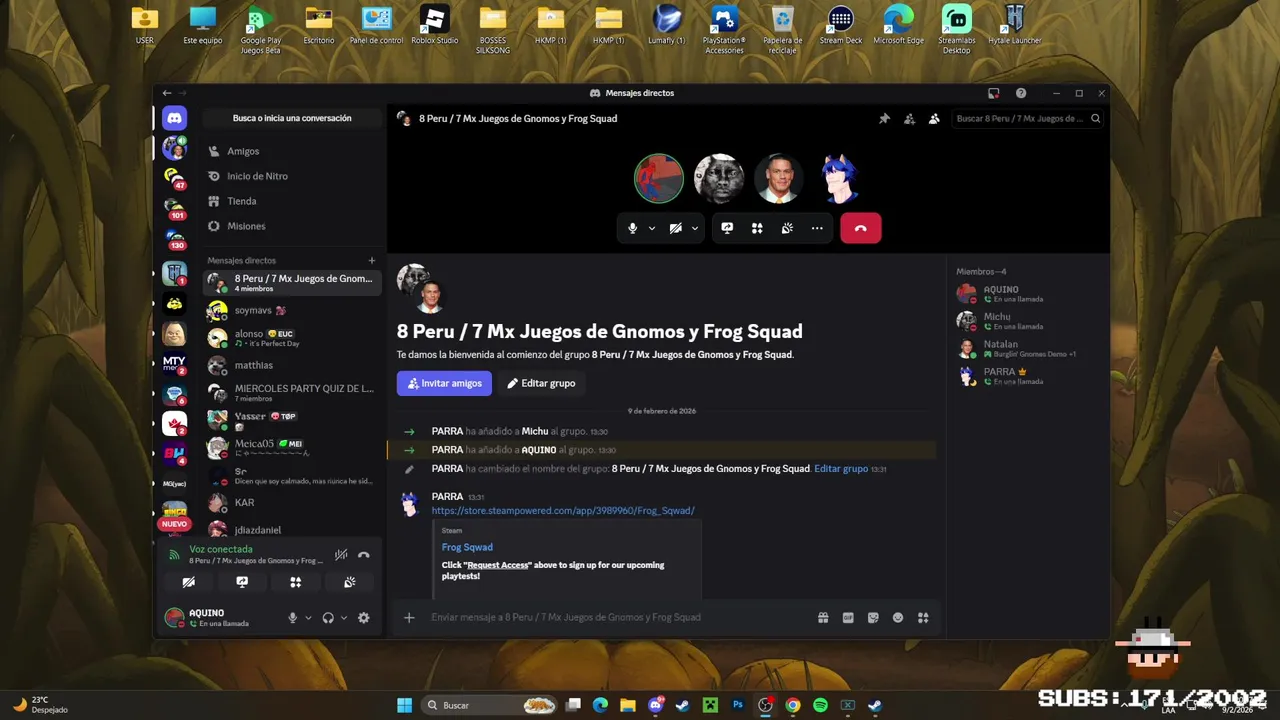Focus the Buscar 8 Peru search field
Screen dimensions: 1280x720
[1027, 118]
